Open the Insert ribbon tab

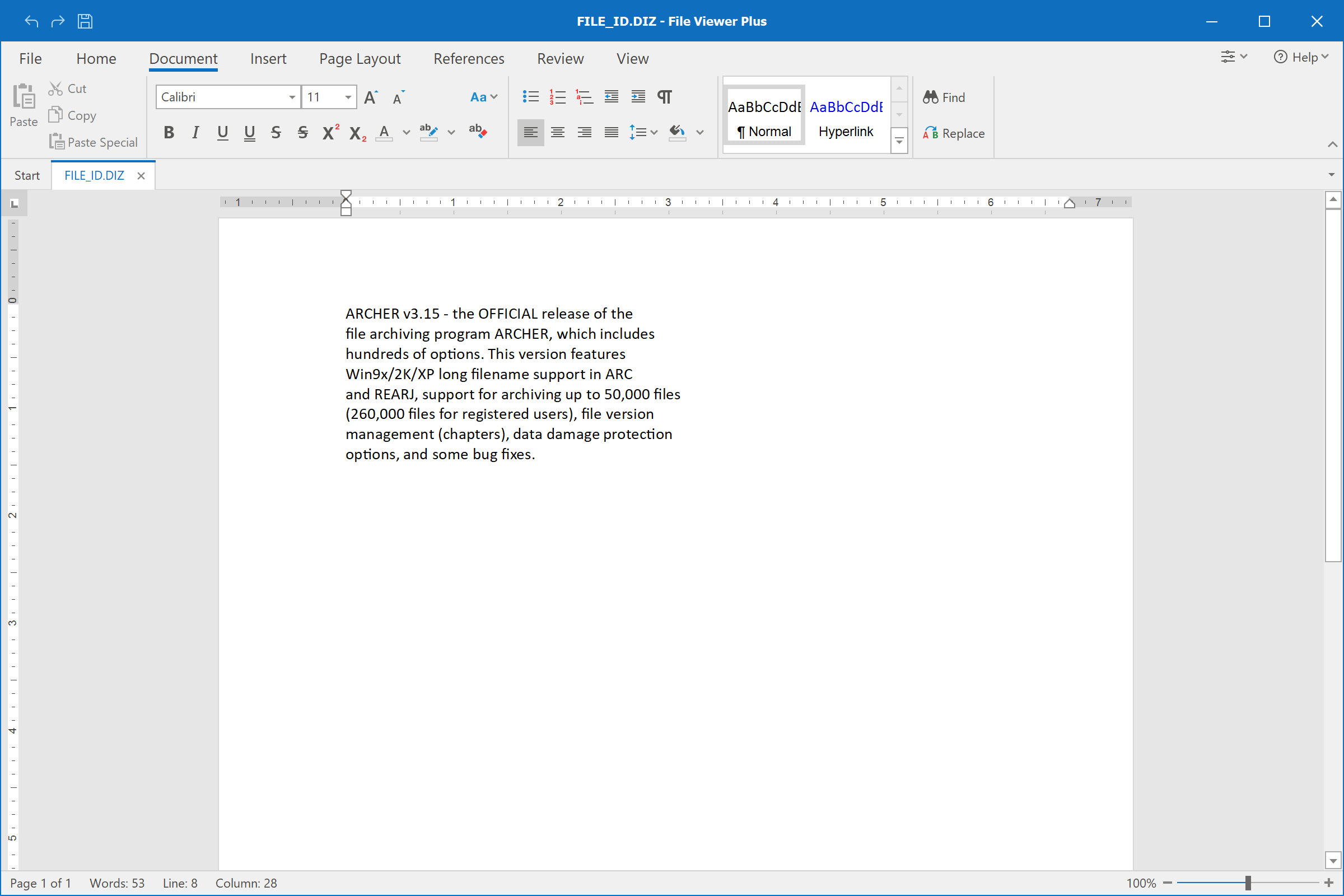(x=268, y=58)
